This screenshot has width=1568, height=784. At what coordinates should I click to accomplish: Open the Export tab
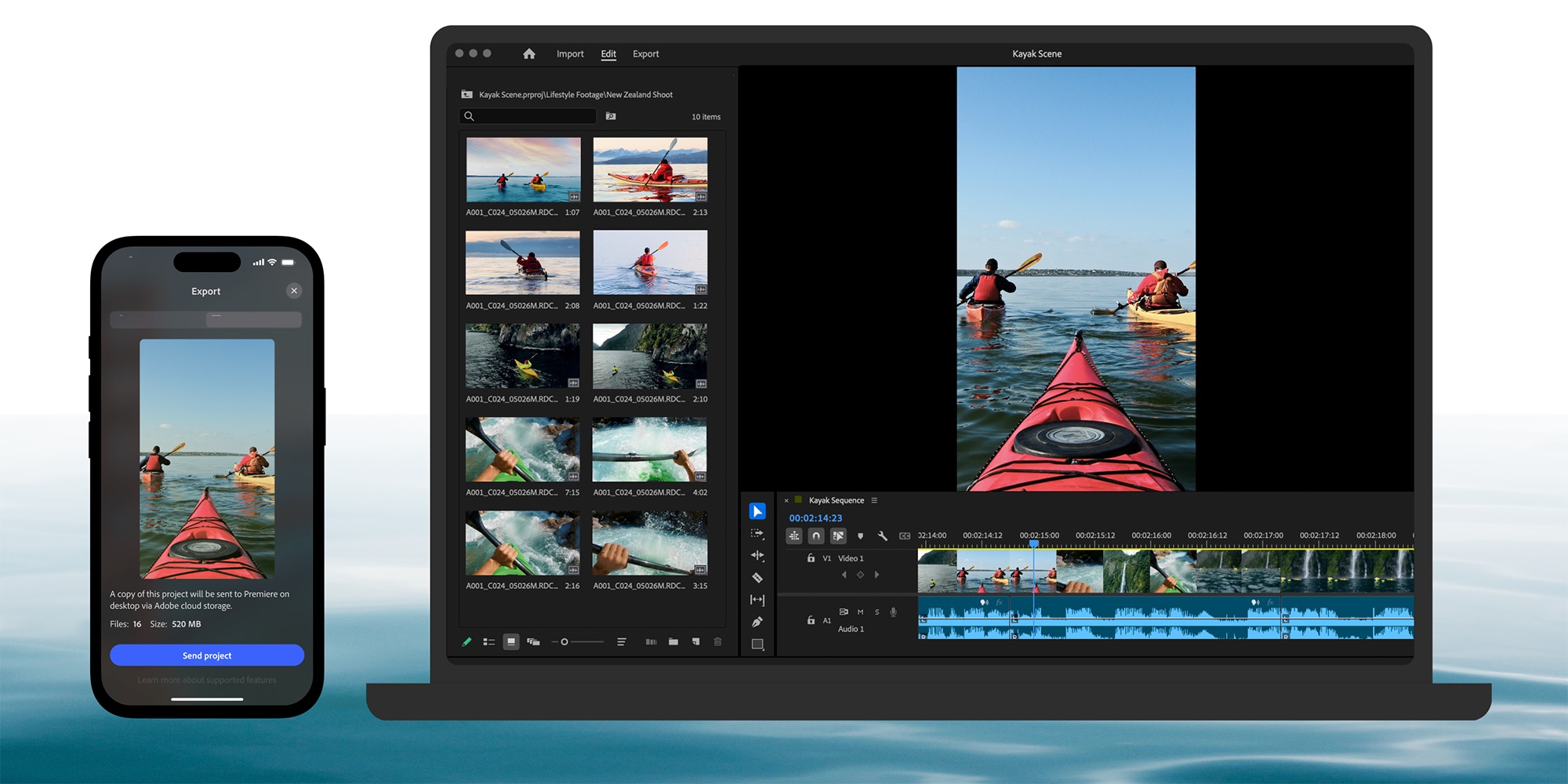pyautogui.click(x=645, y=53)
